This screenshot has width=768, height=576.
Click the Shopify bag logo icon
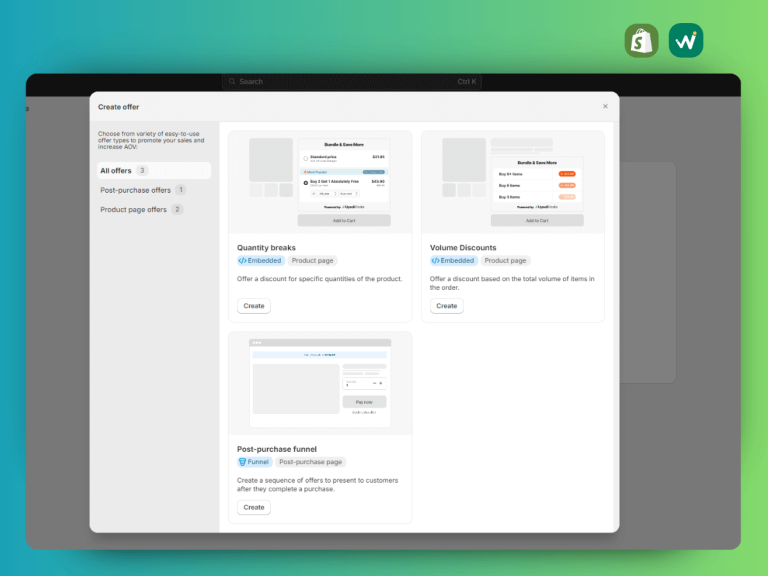(x=641, y=41)
